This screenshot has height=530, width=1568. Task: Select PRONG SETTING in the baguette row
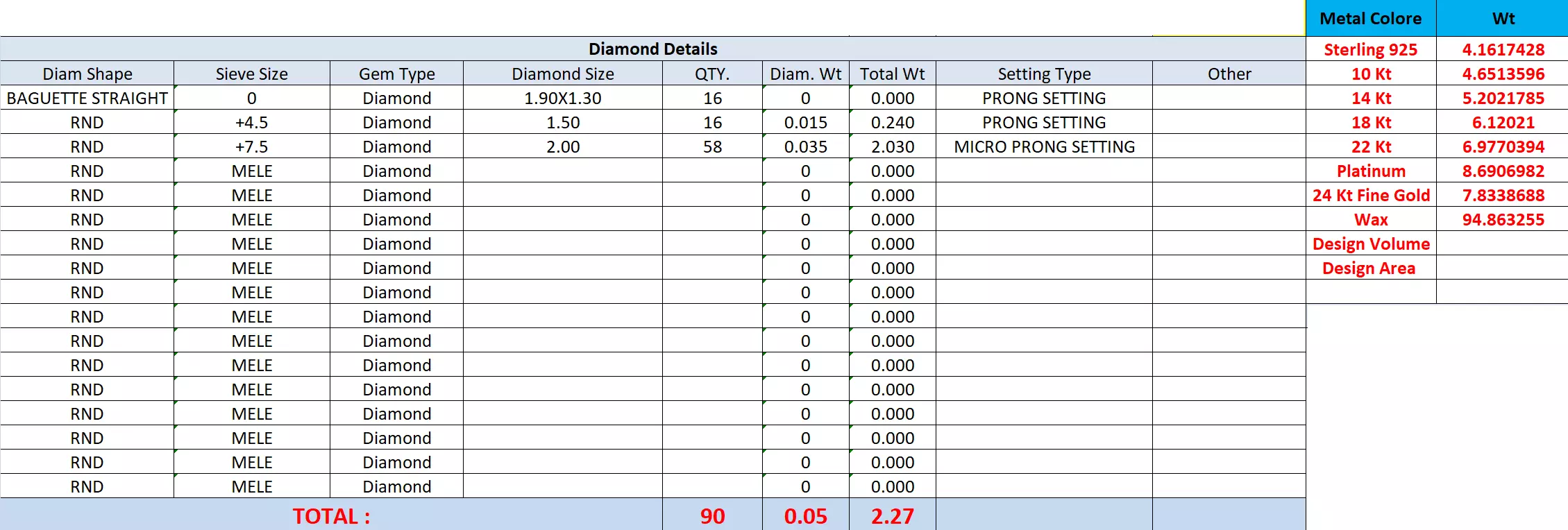pos(1044,98)
